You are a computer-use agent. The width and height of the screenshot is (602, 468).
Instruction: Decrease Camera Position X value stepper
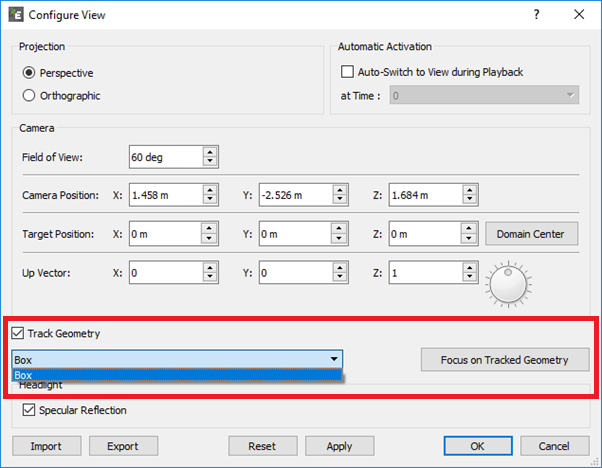coord(209,201)
